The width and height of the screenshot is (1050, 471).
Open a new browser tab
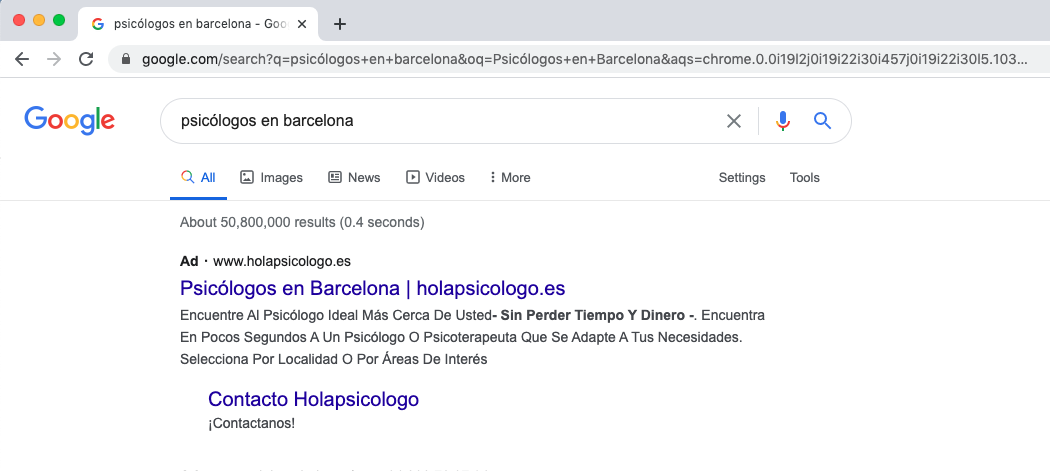click(x=340, y=24)
